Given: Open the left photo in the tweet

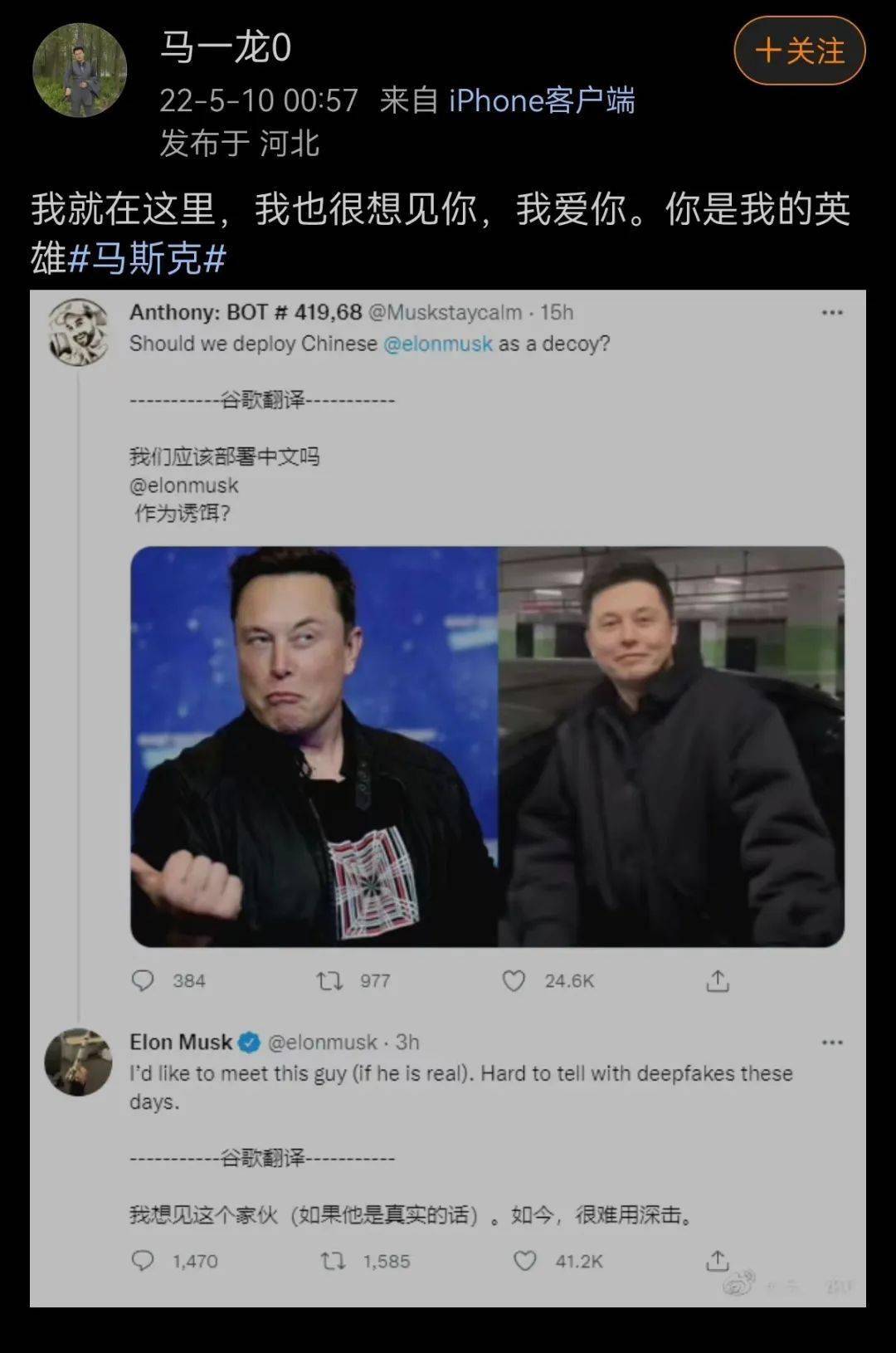Looking at the screenshot, I should pyautogui.click(x=314, y=746).
